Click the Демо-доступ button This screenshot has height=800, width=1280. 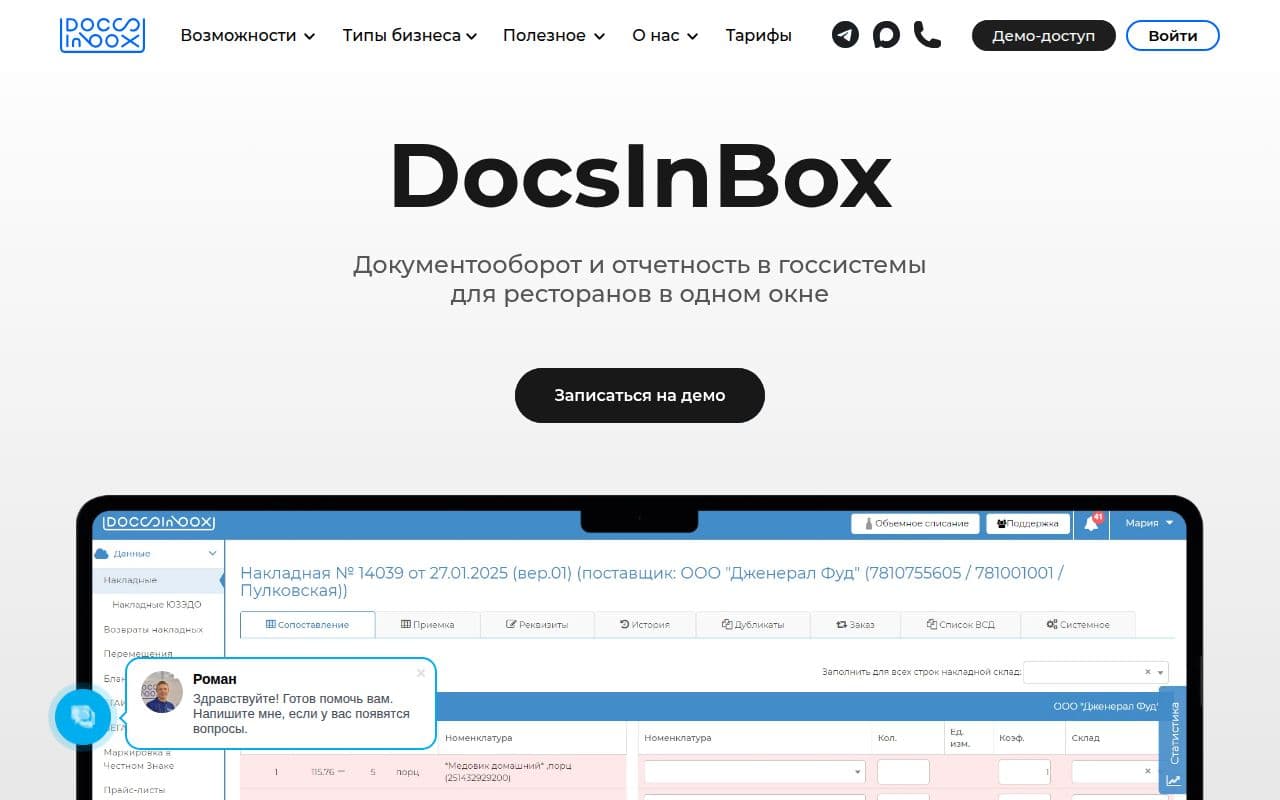click(1043, 35)
